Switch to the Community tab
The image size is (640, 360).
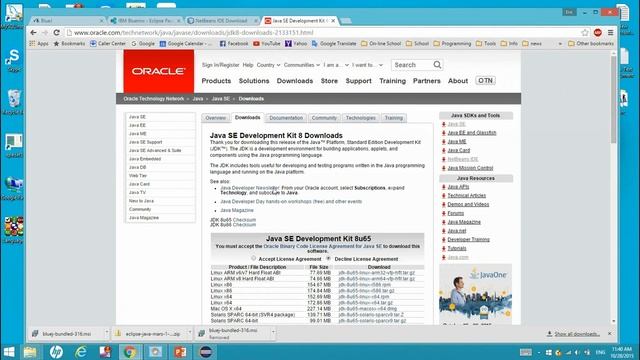pos(324,118)
